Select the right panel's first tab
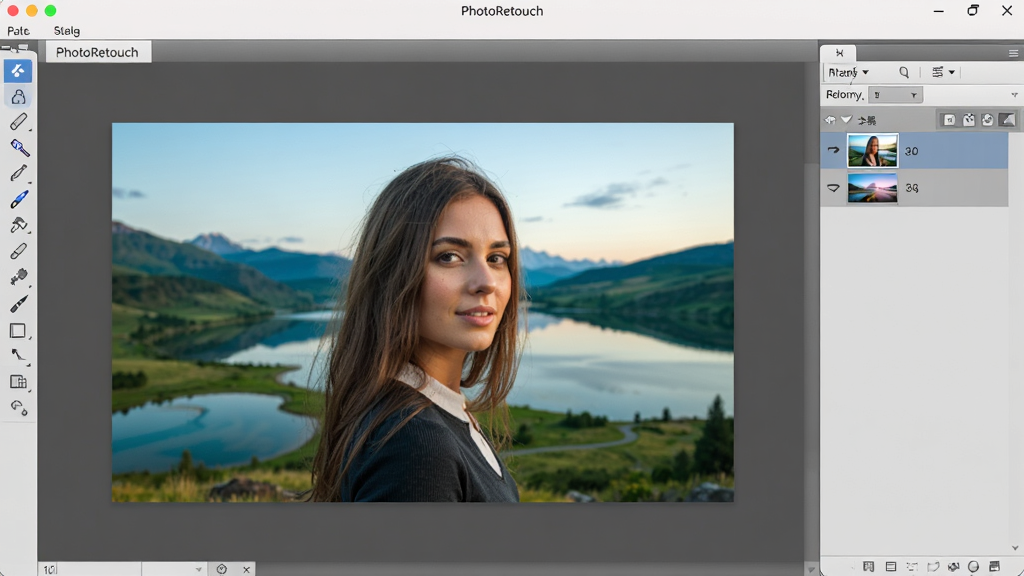 pyautogui.click(x=839, y=53)
